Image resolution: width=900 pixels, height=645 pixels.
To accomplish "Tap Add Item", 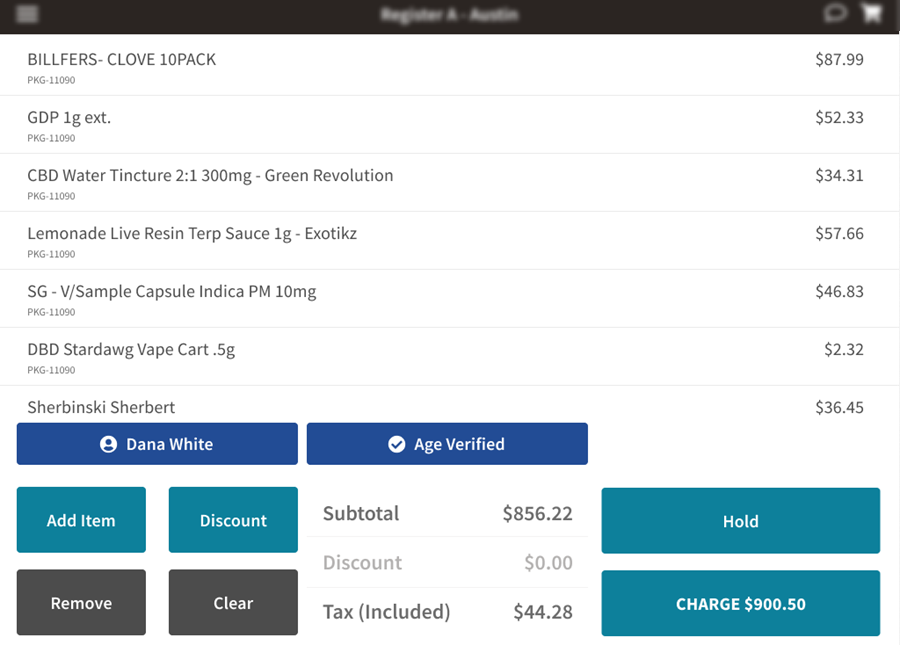I will (x=81, y=520).
